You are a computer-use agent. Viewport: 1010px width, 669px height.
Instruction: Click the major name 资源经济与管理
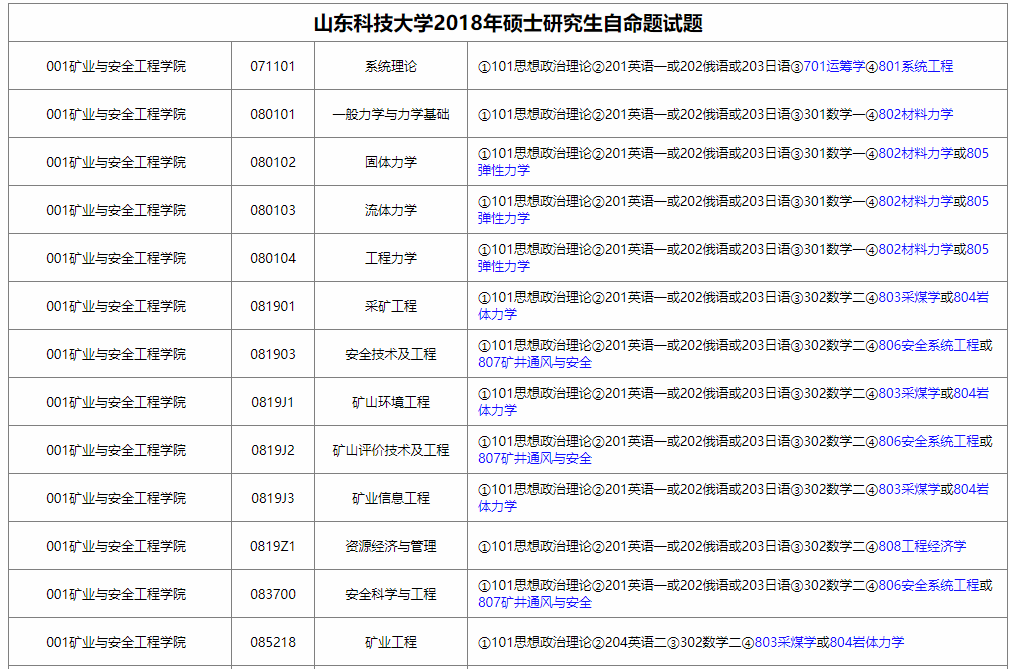390,546
